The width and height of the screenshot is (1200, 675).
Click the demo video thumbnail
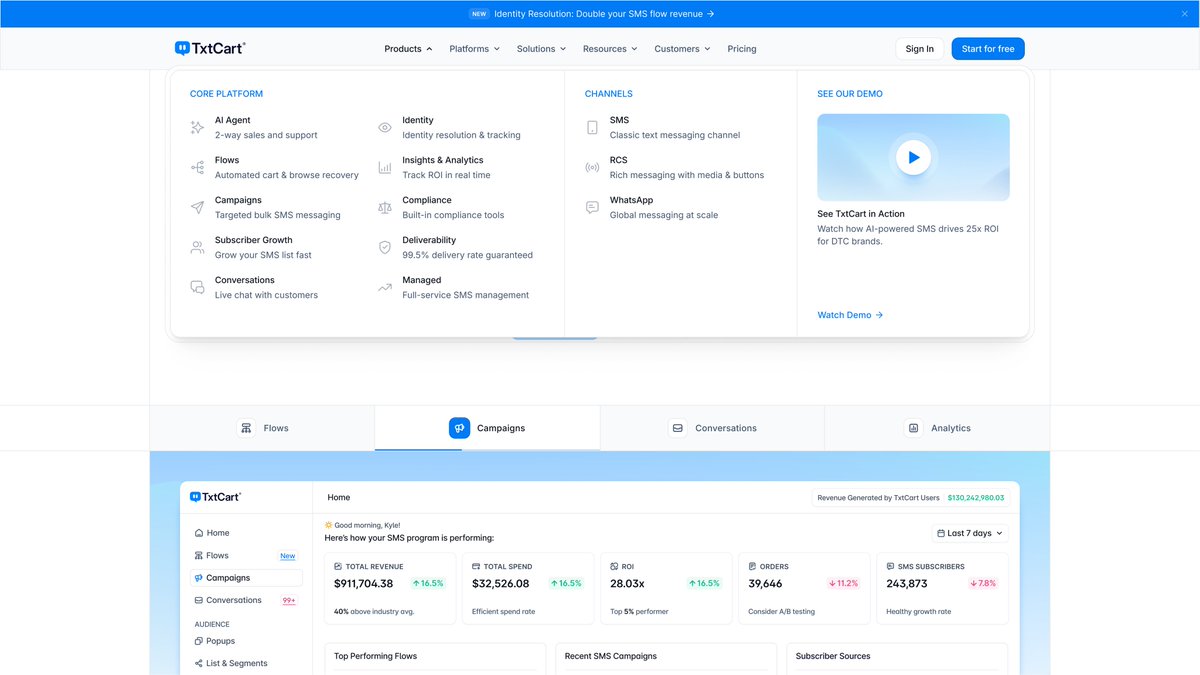pos(913,157)
